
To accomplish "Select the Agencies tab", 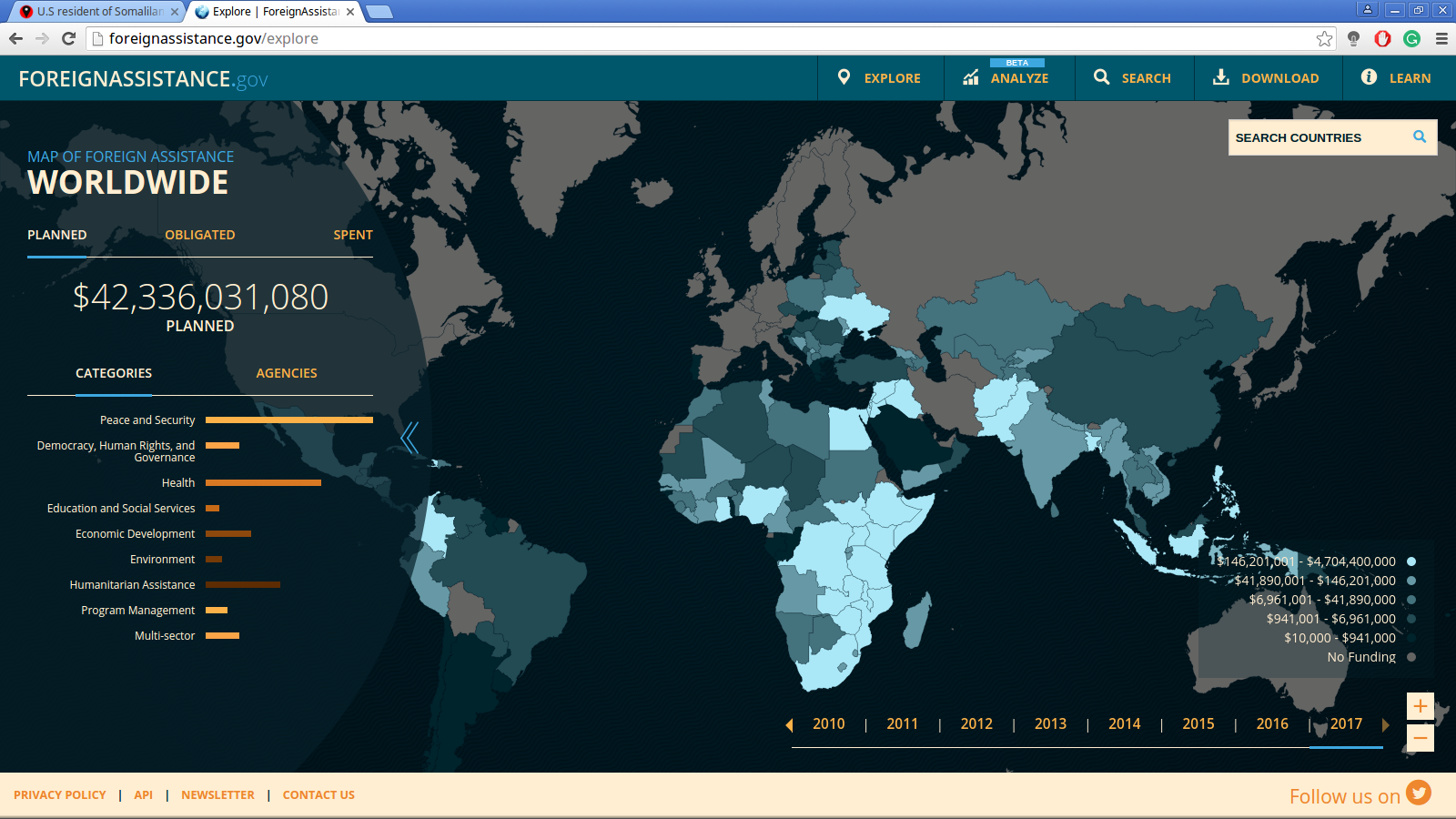I will click(287, 373).
